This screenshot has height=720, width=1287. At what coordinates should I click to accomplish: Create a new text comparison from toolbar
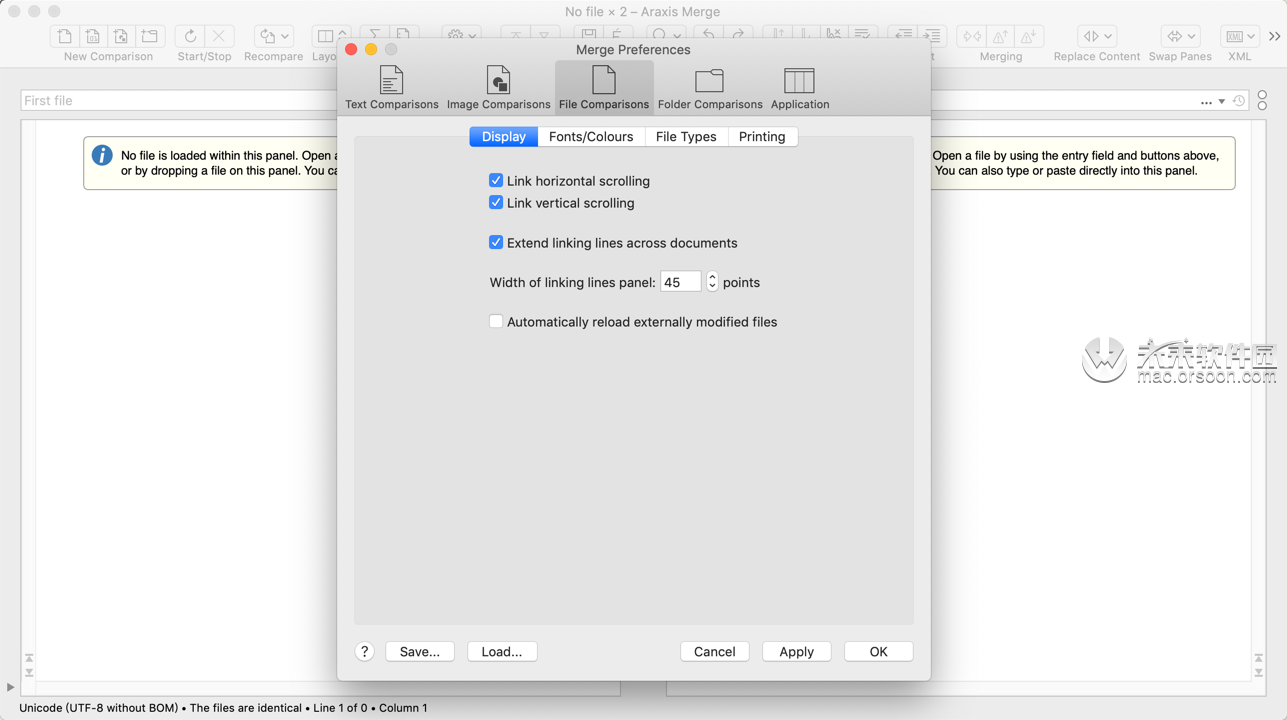click(64, 36)
